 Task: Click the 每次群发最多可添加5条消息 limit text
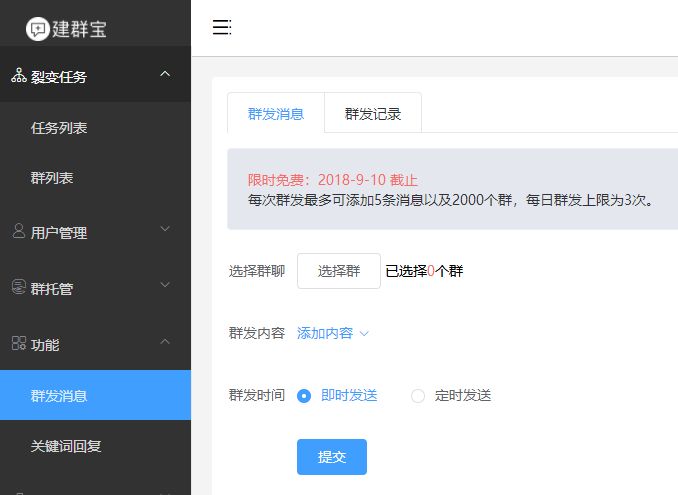pyautogui.click(x=450, y=200)
